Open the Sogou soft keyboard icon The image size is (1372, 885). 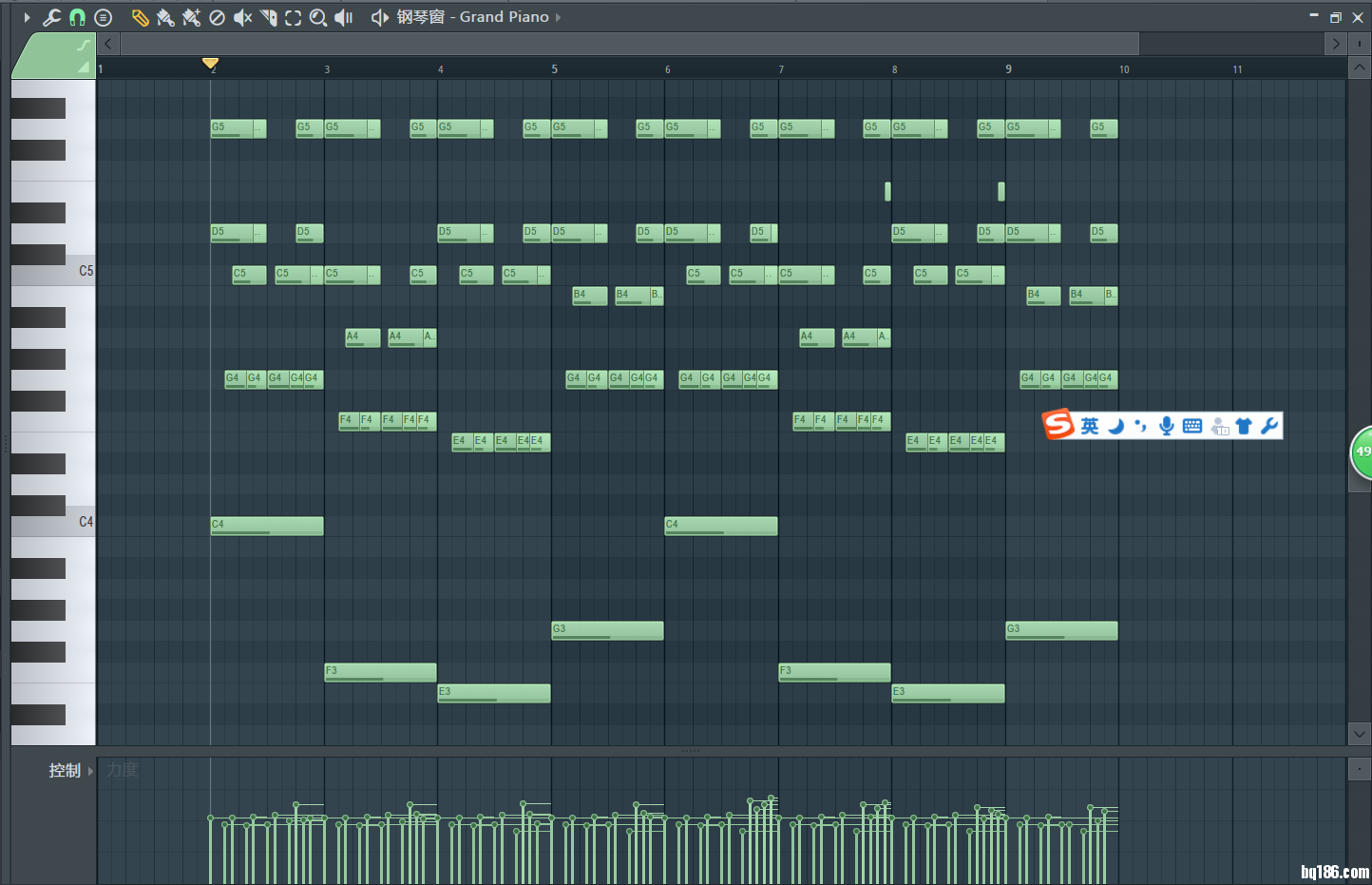click(x=1192, y=426)
